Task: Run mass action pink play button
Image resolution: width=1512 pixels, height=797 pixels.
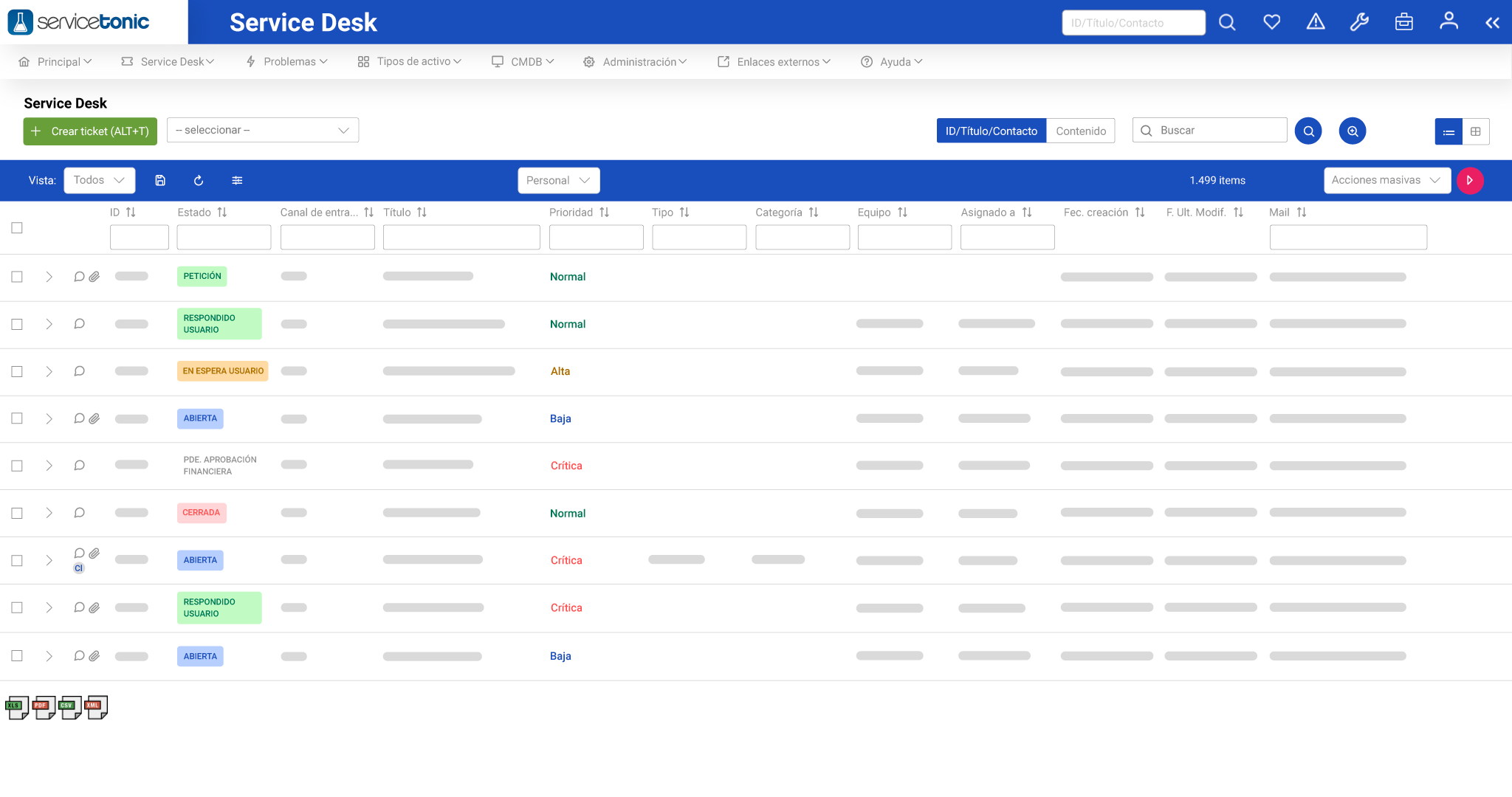Action: [x=1470, y=180]
